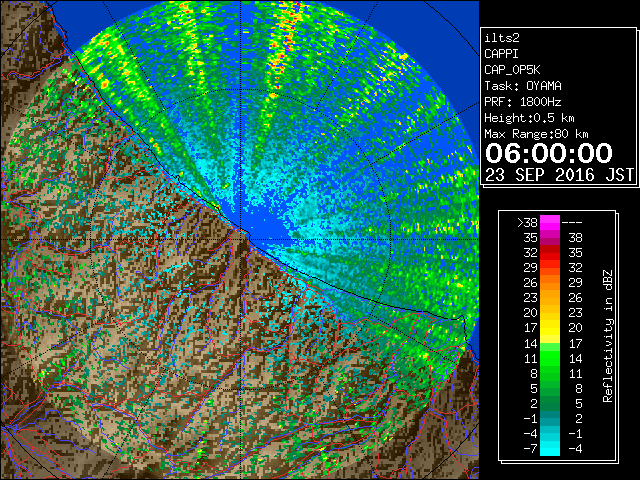
Task: Click the Height:0.5 km line
Action: click(529, 118)
